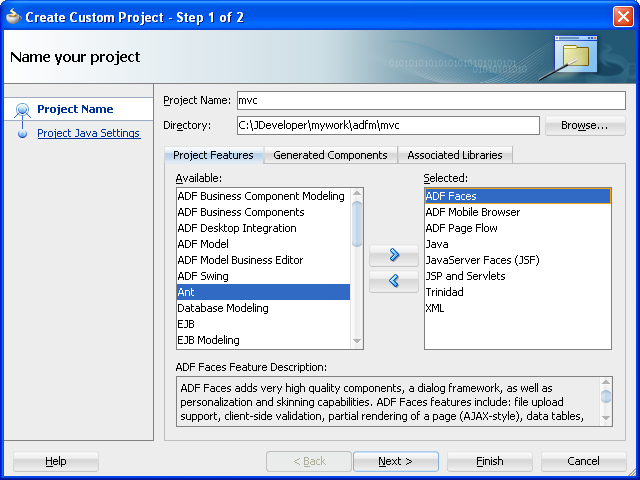Viewport: 640px width, 480px height.
Task: Open the Generated Components tab
Action: coord(330,155)
